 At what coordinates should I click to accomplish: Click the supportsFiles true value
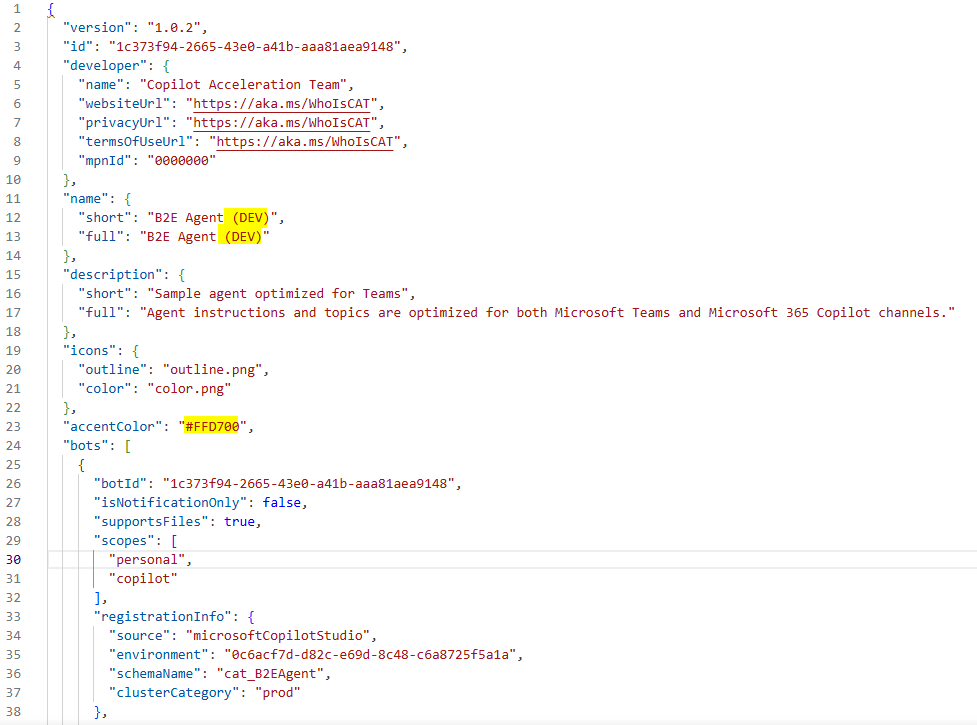pos(239,521)
